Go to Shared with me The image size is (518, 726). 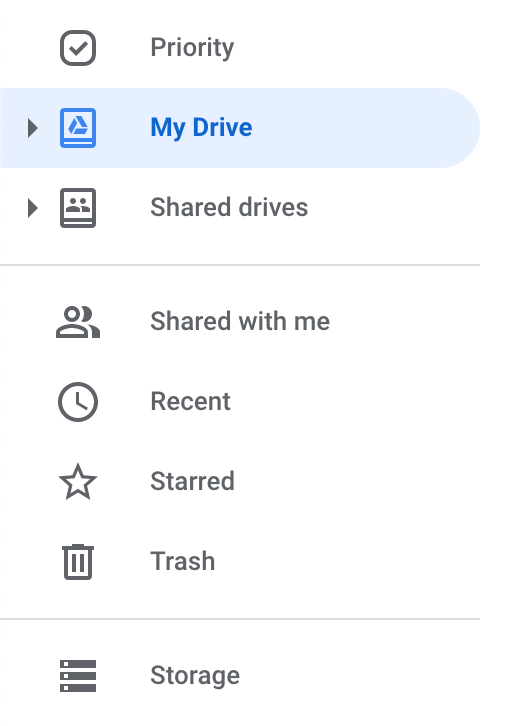coord(240,321)
